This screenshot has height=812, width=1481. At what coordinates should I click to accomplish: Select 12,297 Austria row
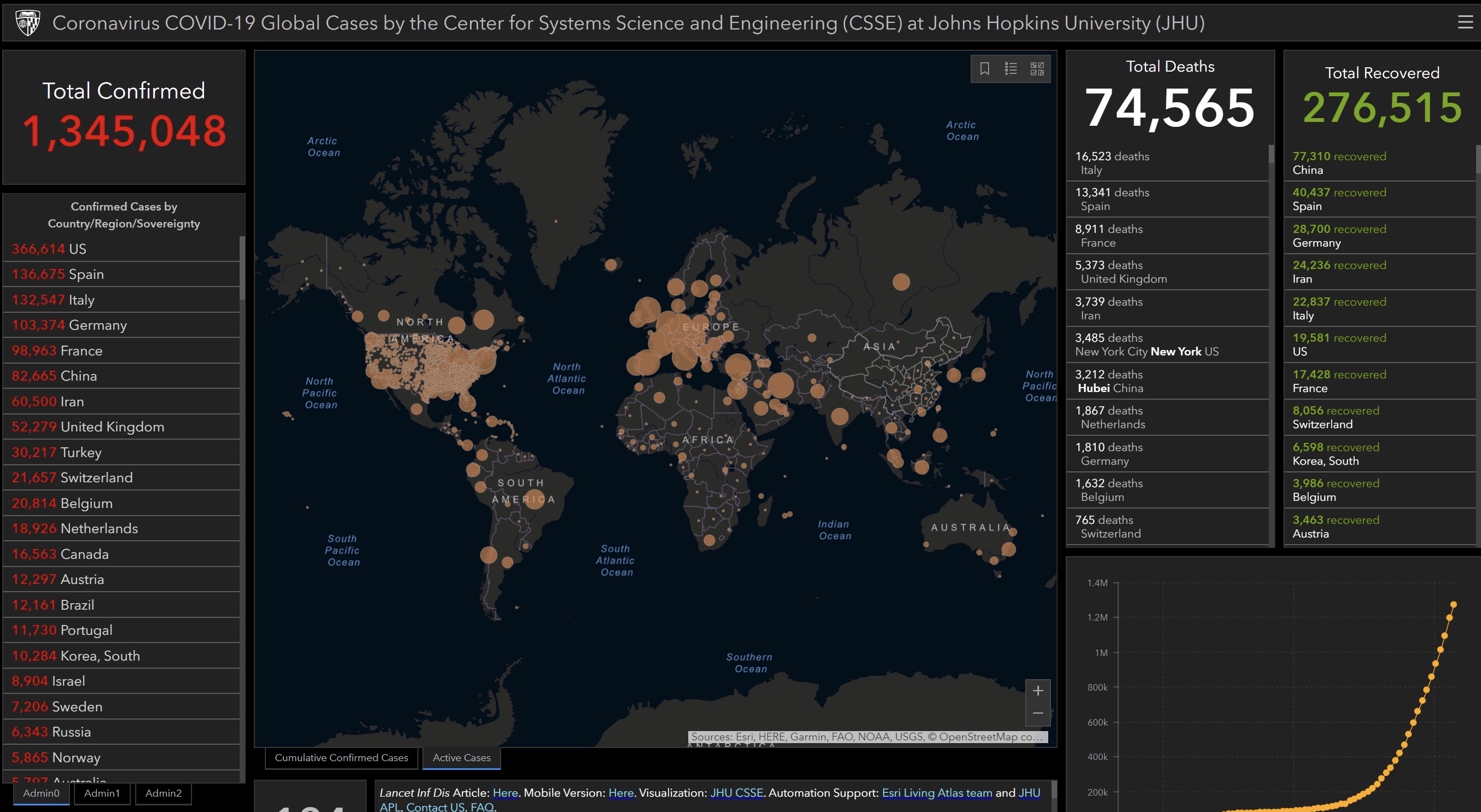tap(121, 579)
